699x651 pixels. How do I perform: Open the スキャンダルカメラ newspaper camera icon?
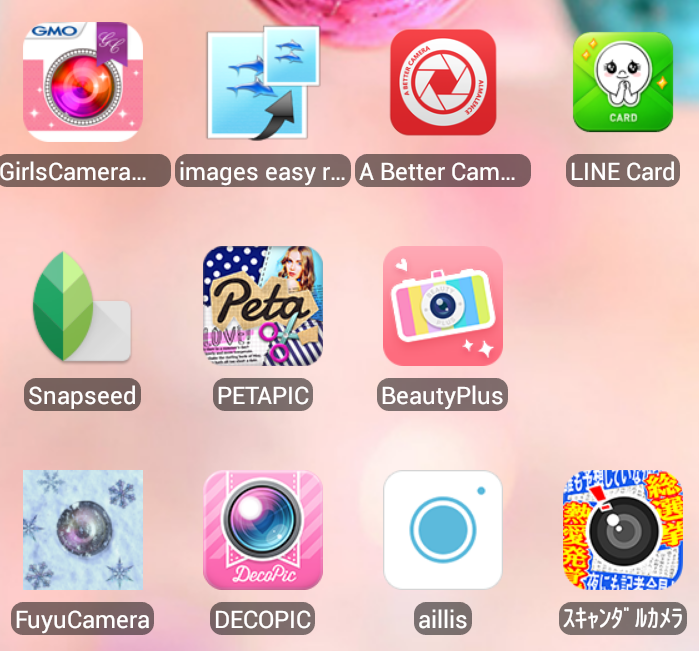pyautogui.click(x=623, y=530)
